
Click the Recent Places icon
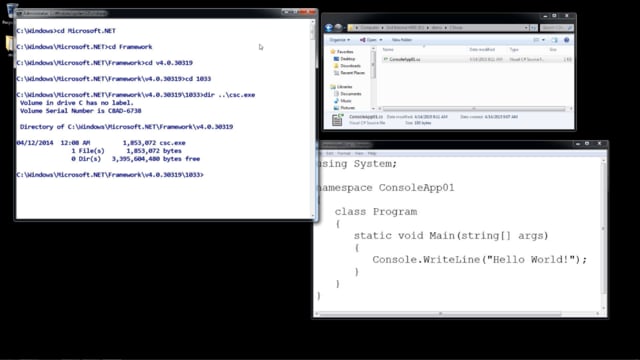336,73
